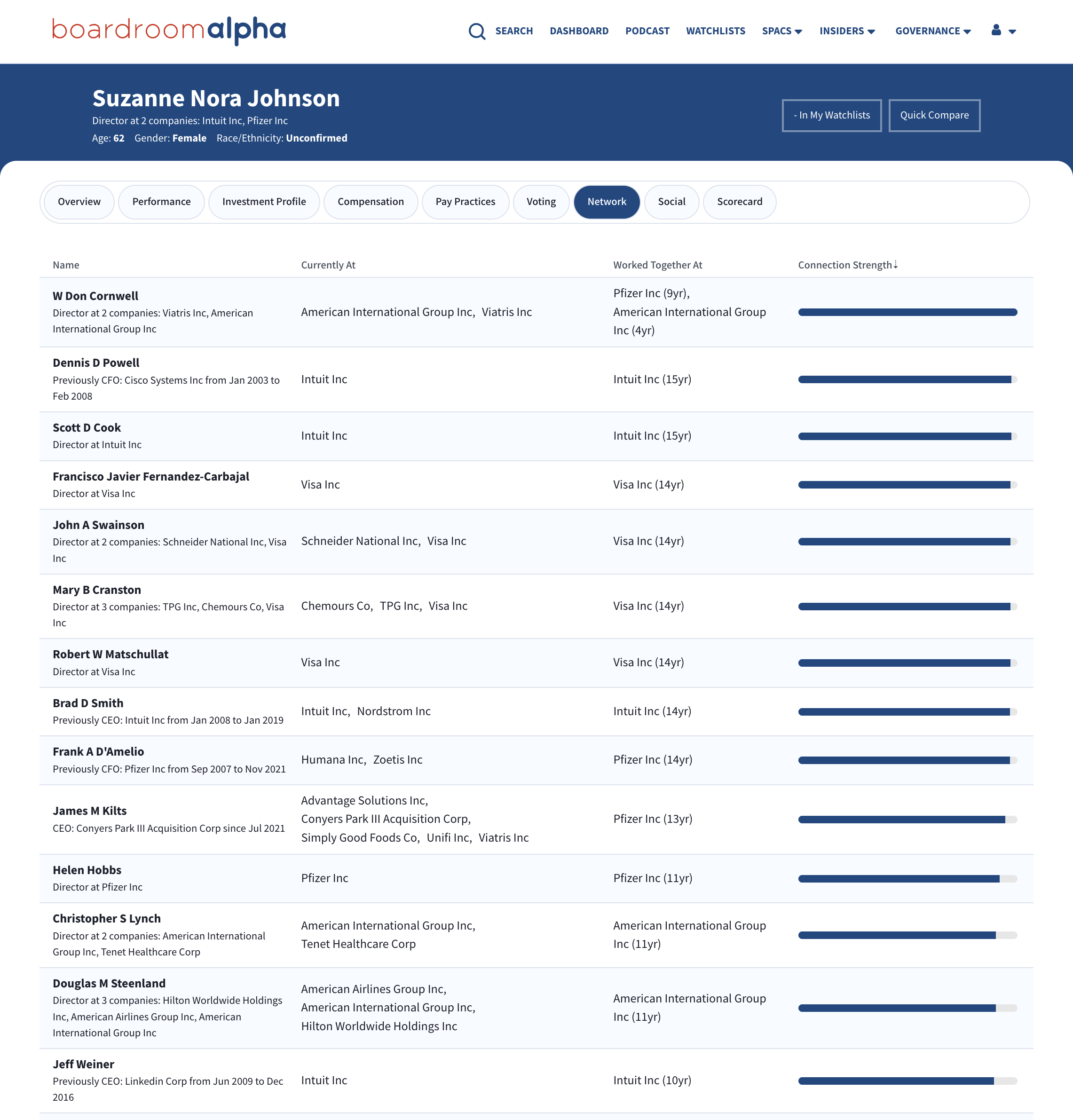This screenshot has height=1120, width=1073.
Task: Open the SEARCH nav link
Action: (x=513, y=31)
